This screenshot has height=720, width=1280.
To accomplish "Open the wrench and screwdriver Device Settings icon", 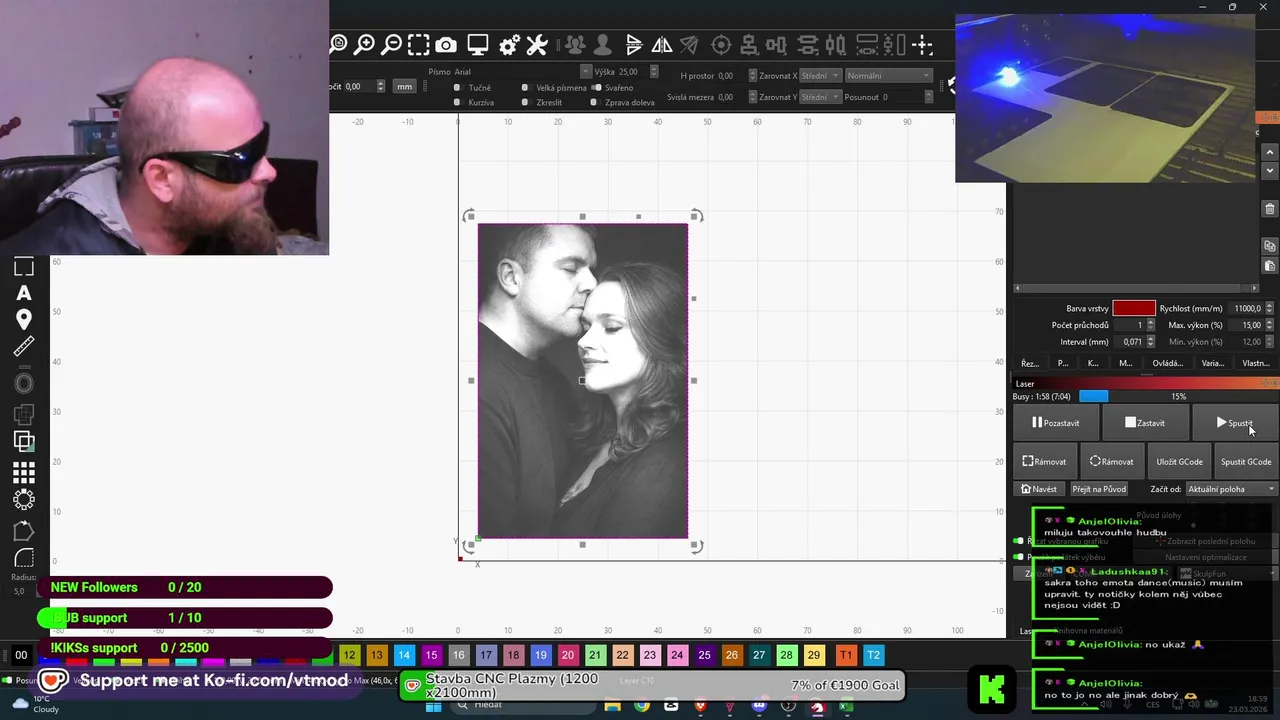I will coord(537,45).
